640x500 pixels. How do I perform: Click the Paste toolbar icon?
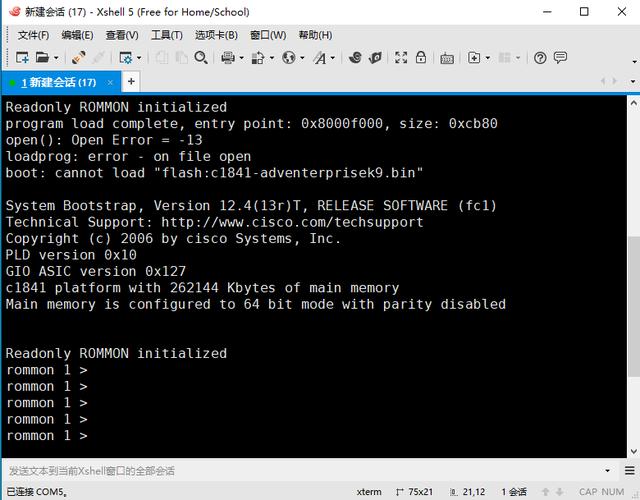(x=181, y=58)
